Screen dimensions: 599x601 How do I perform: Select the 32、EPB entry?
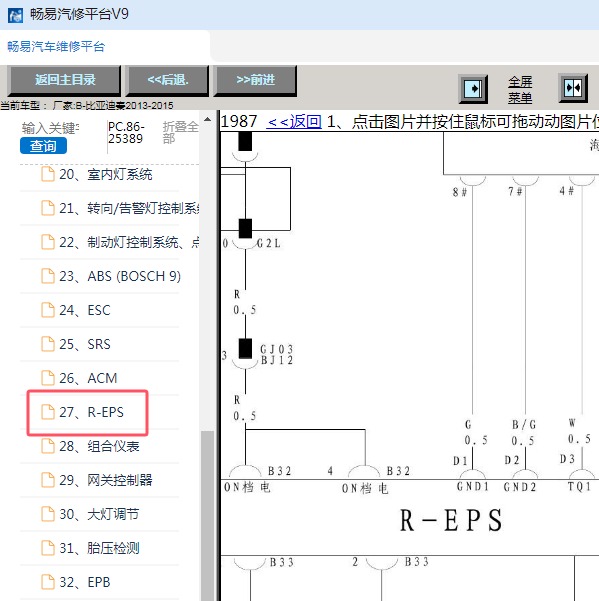tap(85, 582)
